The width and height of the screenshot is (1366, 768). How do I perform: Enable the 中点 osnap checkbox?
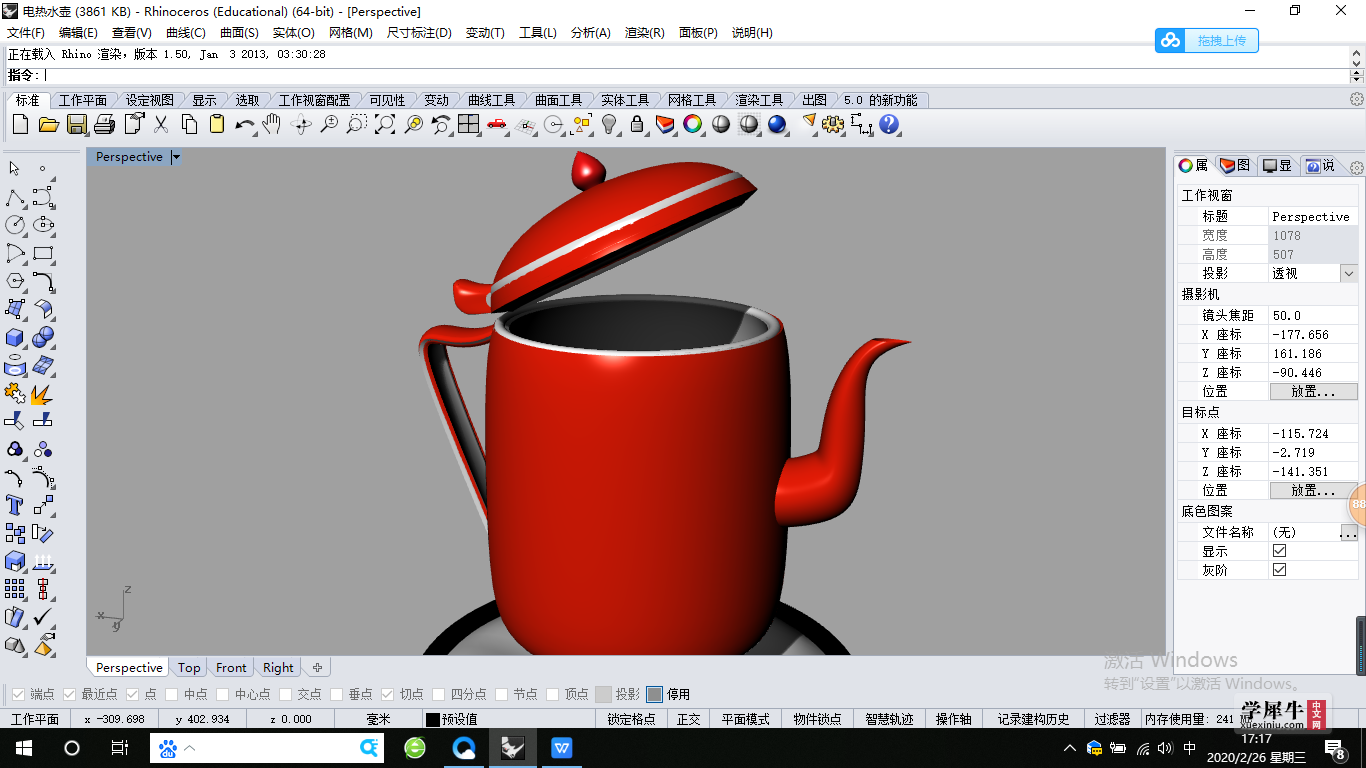[x=172, y=694]
